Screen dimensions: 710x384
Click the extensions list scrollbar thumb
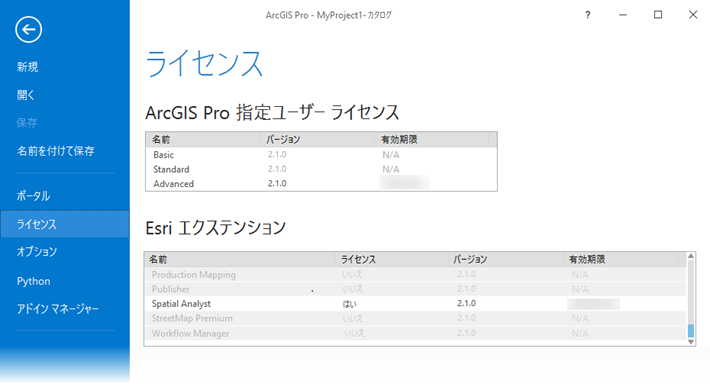point(691,331)
